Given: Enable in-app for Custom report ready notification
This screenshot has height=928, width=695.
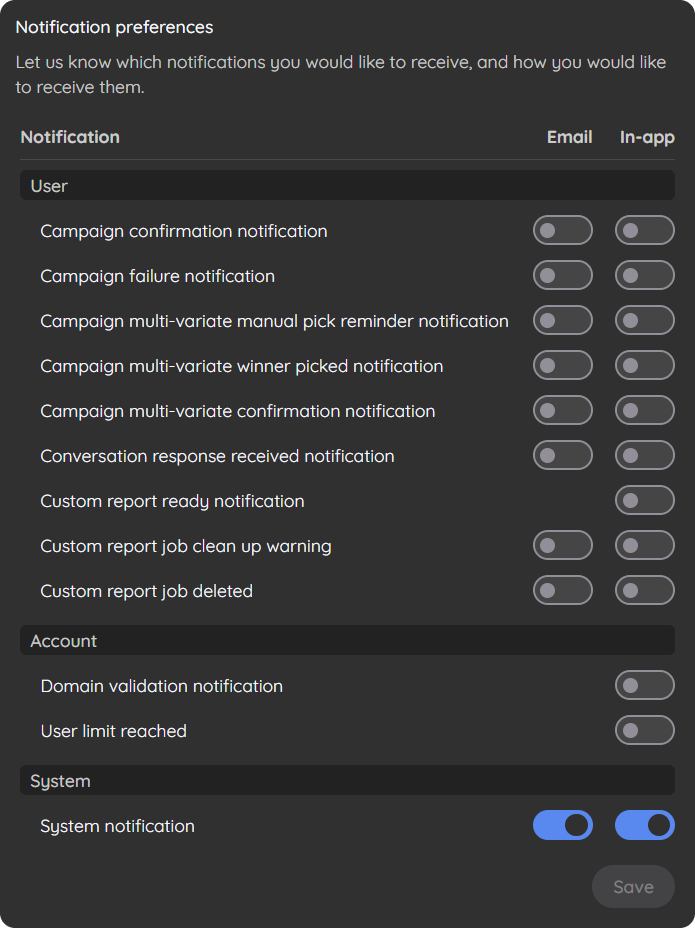Looking at the screenshot, I should click(645, 500).
